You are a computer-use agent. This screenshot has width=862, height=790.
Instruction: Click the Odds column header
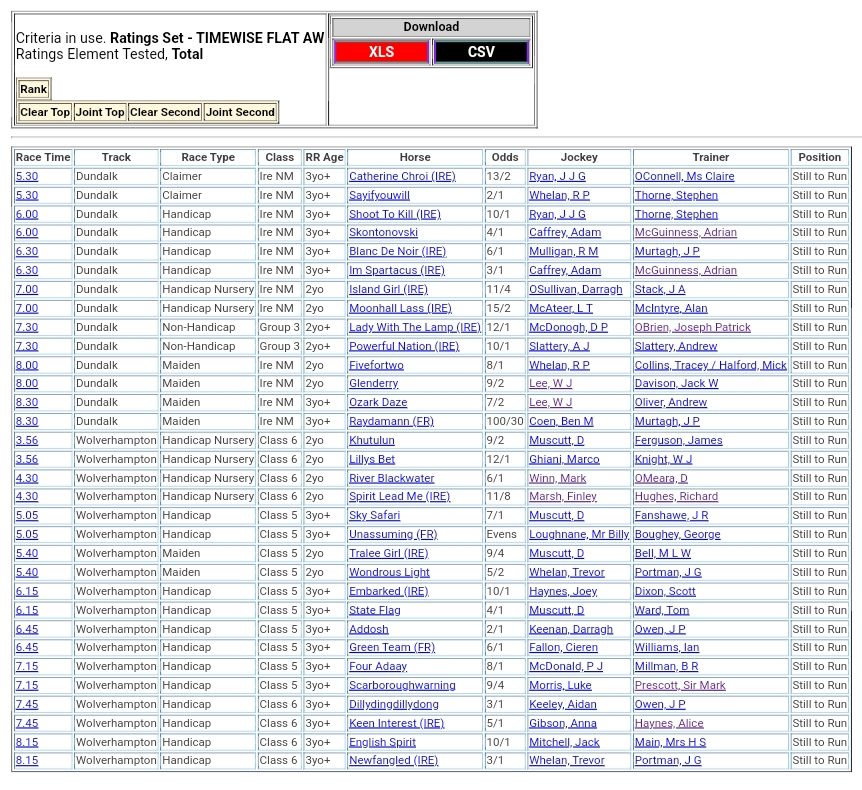pos(505,157)
